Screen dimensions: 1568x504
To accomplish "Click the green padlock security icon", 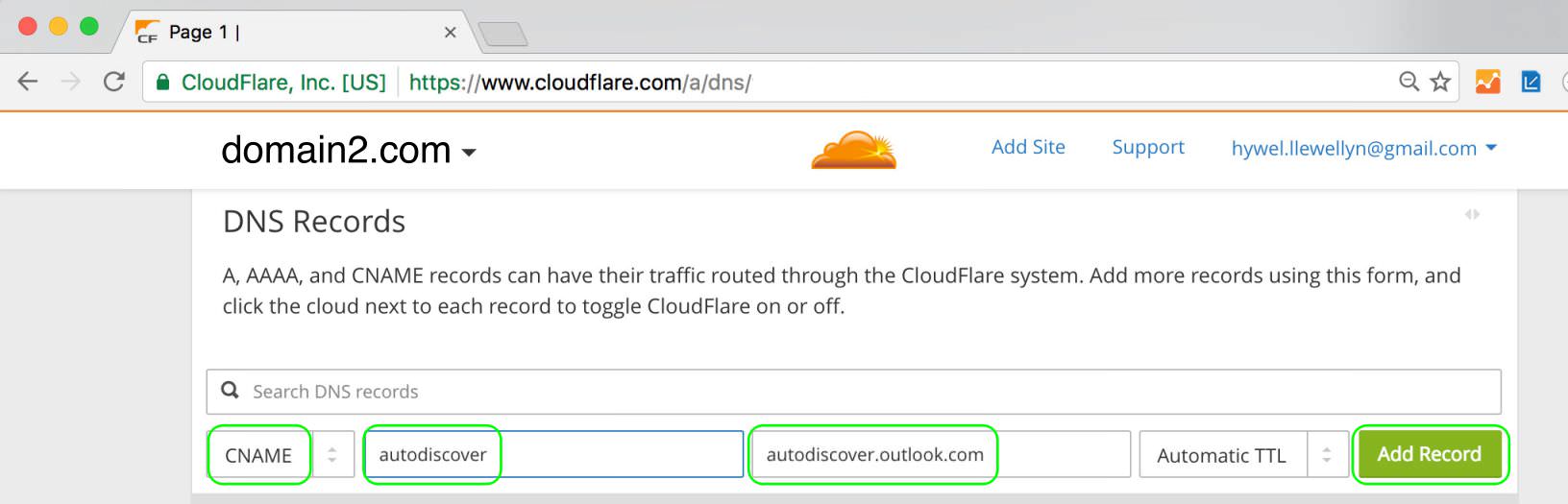I will tap(162, 83).
